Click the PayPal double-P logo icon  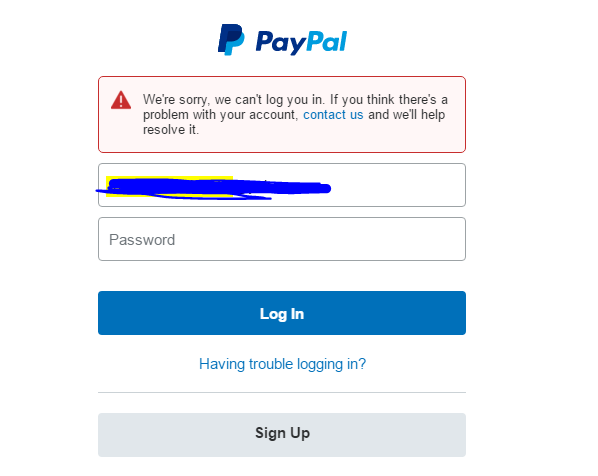(x=231, y=40)
